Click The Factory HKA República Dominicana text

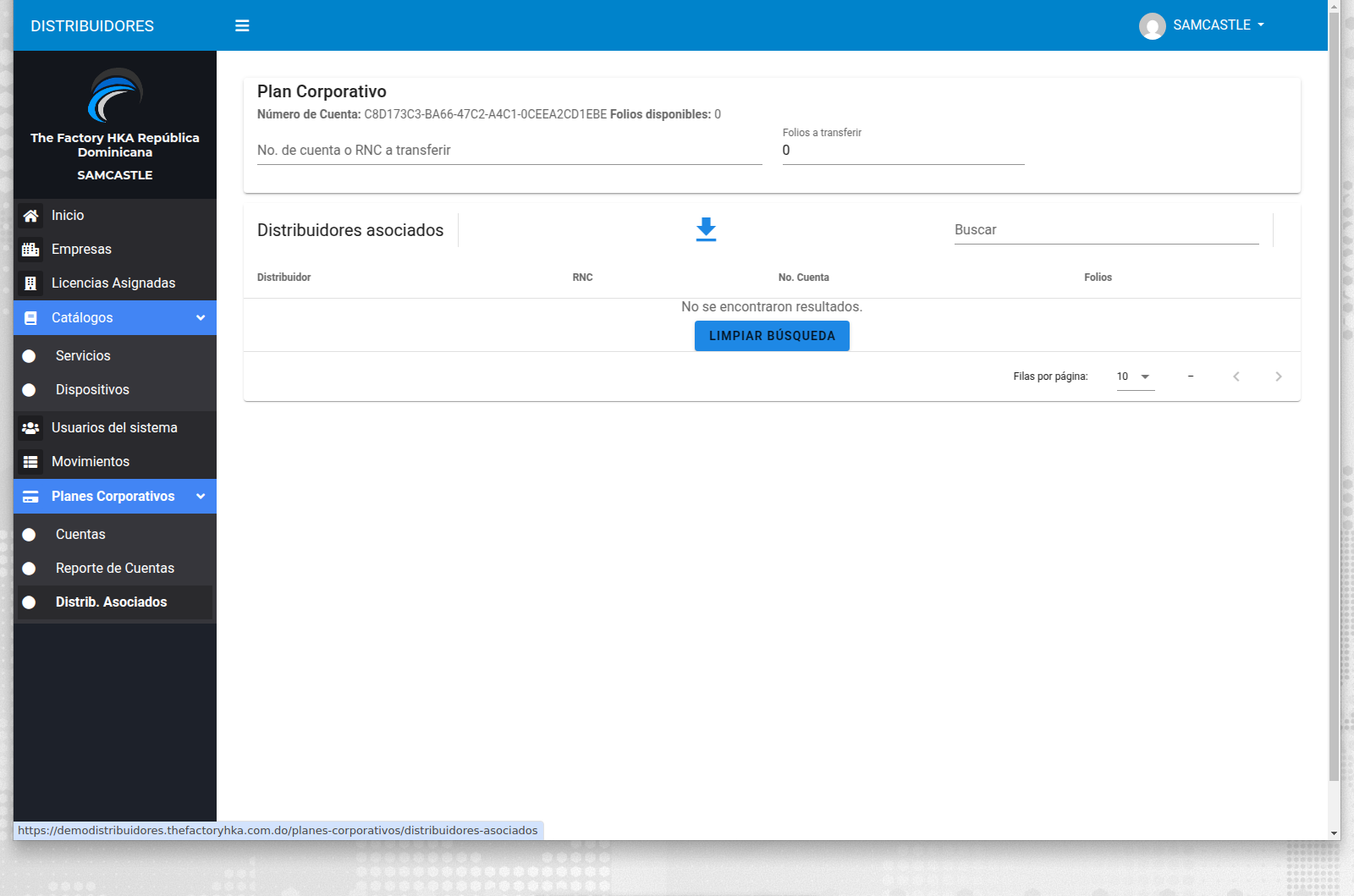115,145
